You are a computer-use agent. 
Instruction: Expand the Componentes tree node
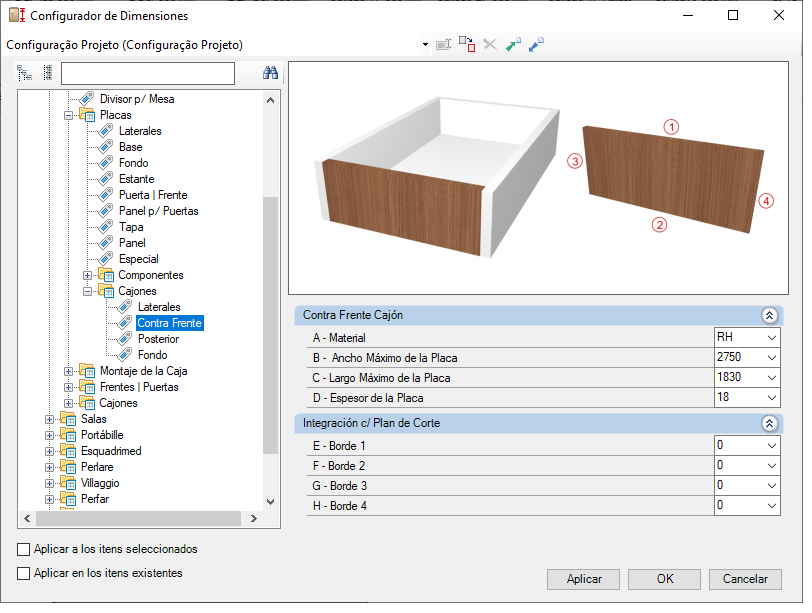(87, 275)
